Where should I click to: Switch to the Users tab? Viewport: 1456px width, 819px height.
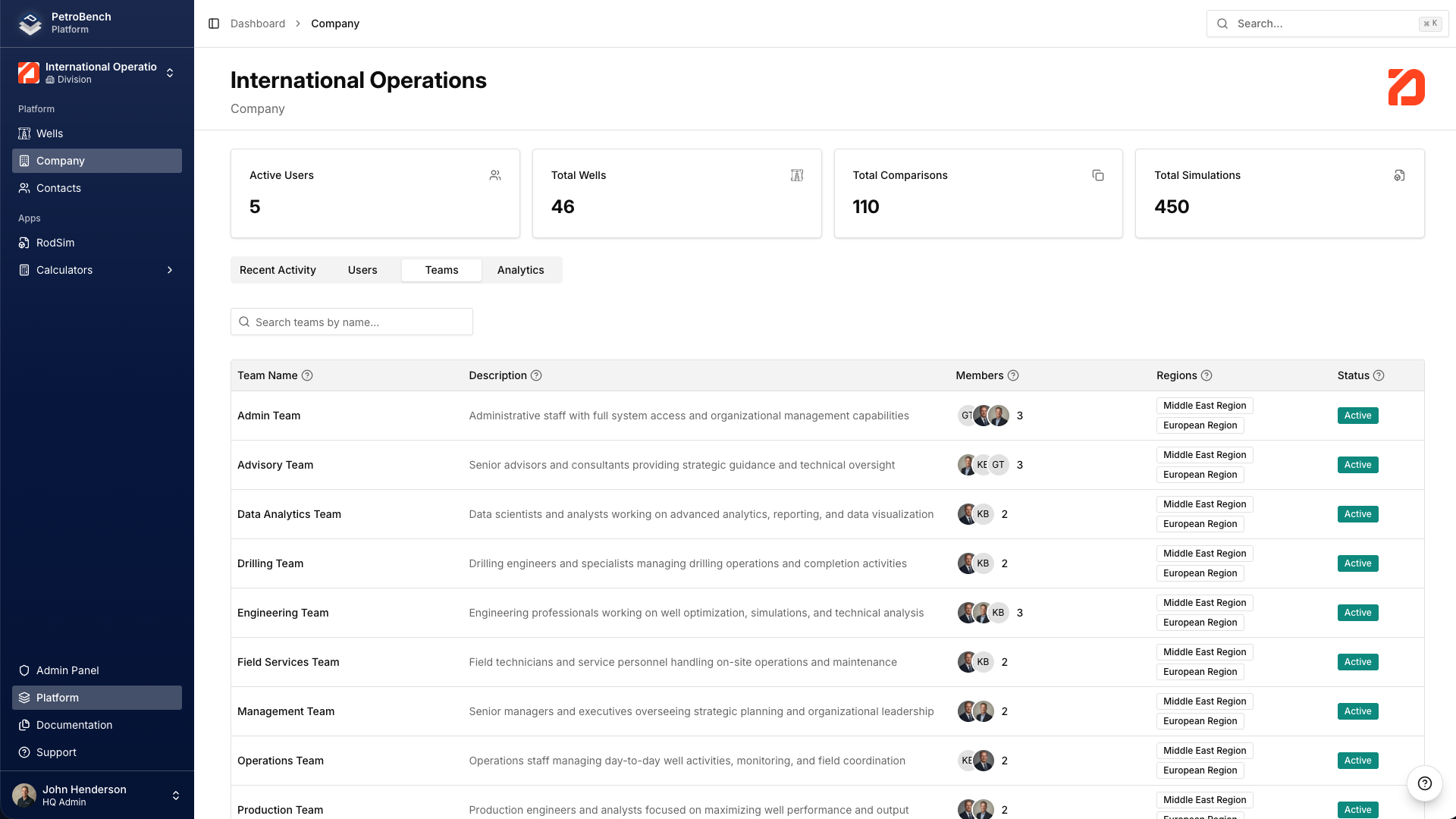pyautogui.click(x=362, y=270)
